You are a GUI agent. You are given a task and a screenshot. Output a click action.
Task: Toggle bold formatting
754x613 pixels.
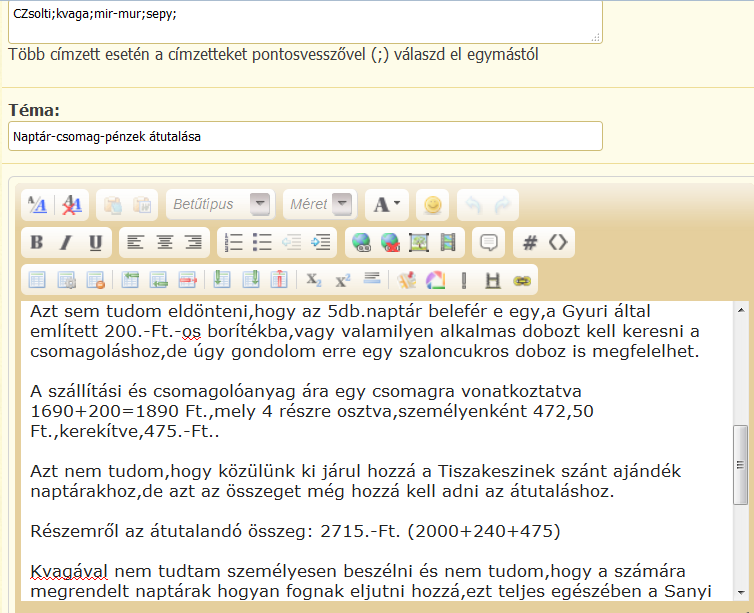37,242
